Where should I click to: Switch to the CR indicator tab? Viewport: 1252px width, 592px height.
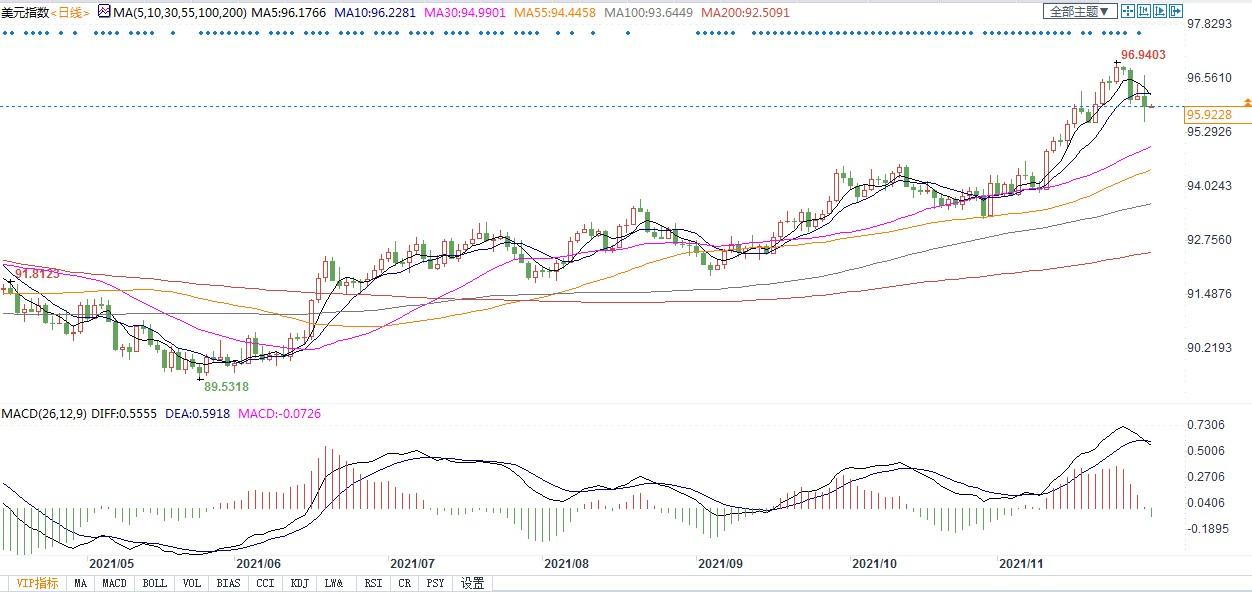click(405, 583)
